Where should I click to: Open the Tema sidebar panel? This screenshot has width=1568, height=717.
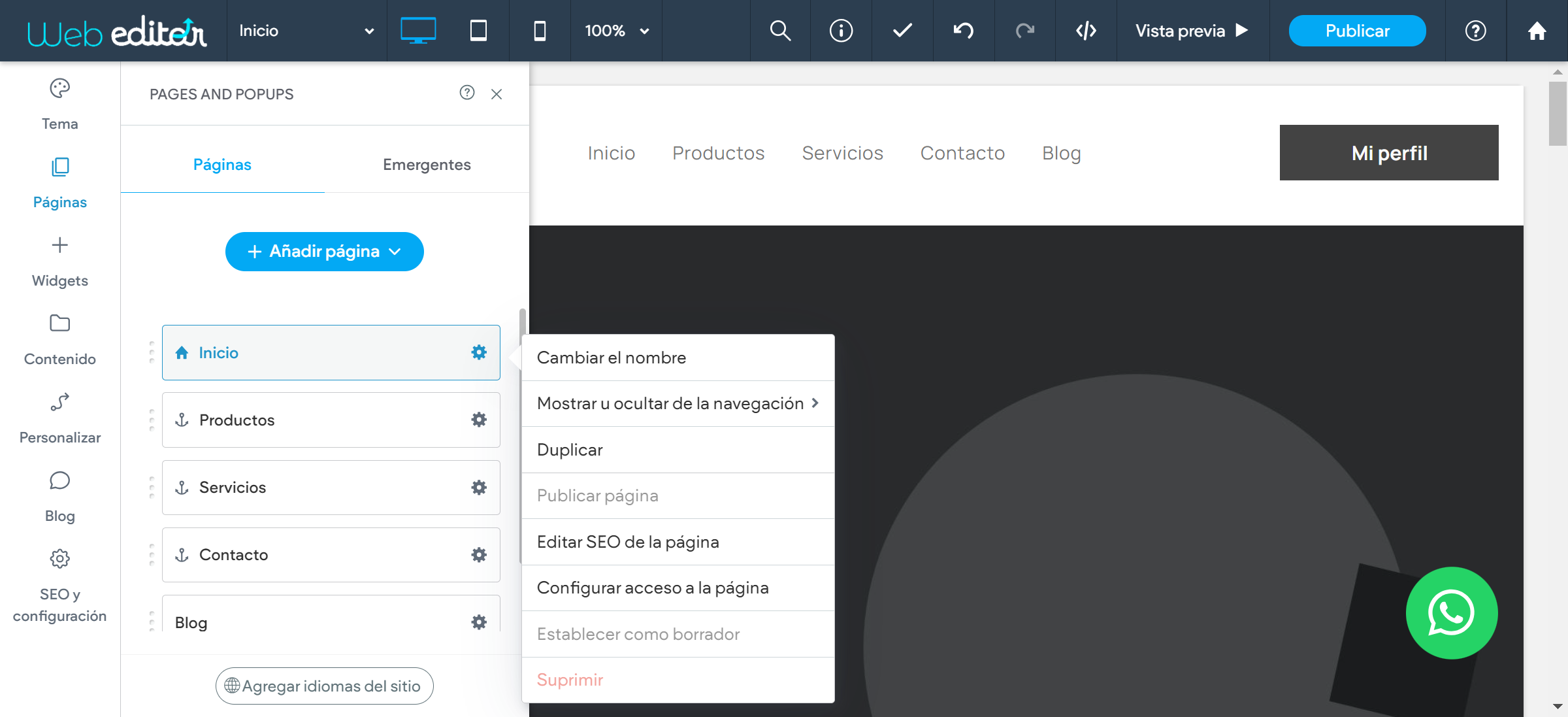click(60, 105)
